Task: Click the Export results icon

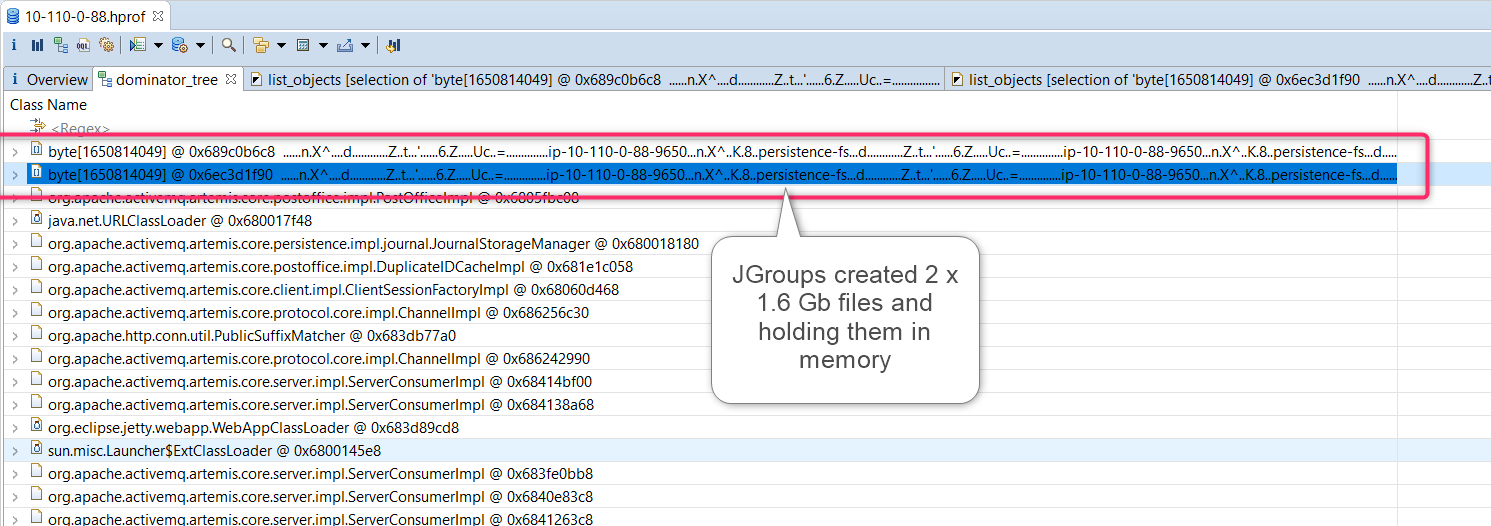Action: (345, 45)
